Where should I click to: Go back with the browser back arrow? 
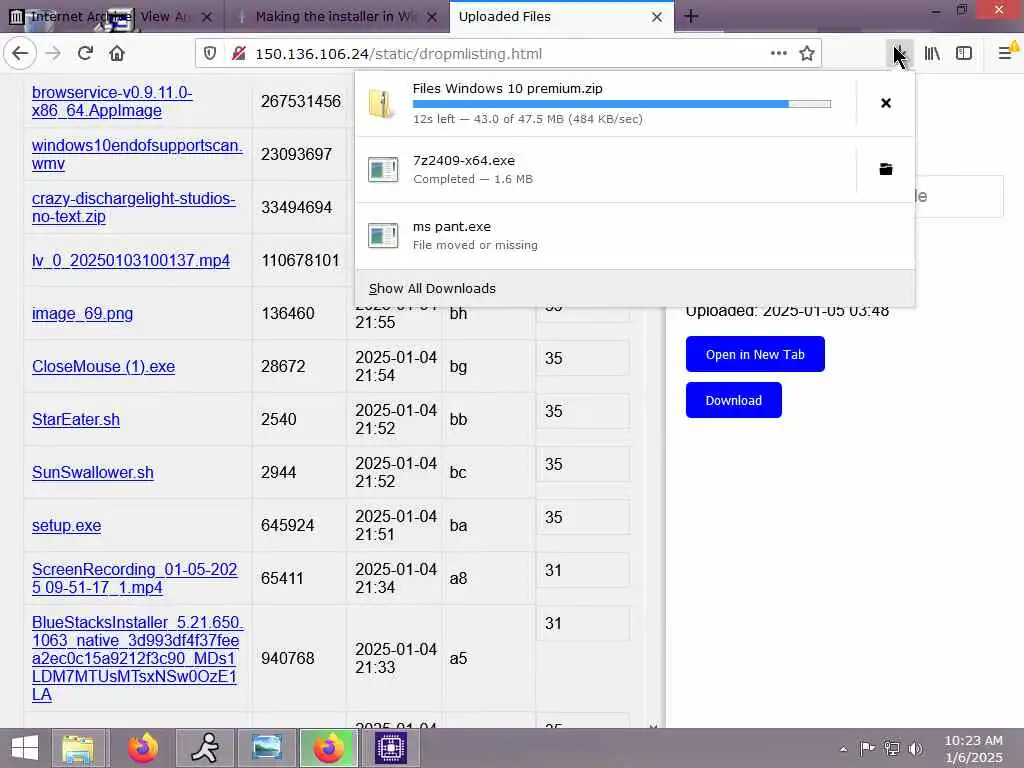click(20, 53)
